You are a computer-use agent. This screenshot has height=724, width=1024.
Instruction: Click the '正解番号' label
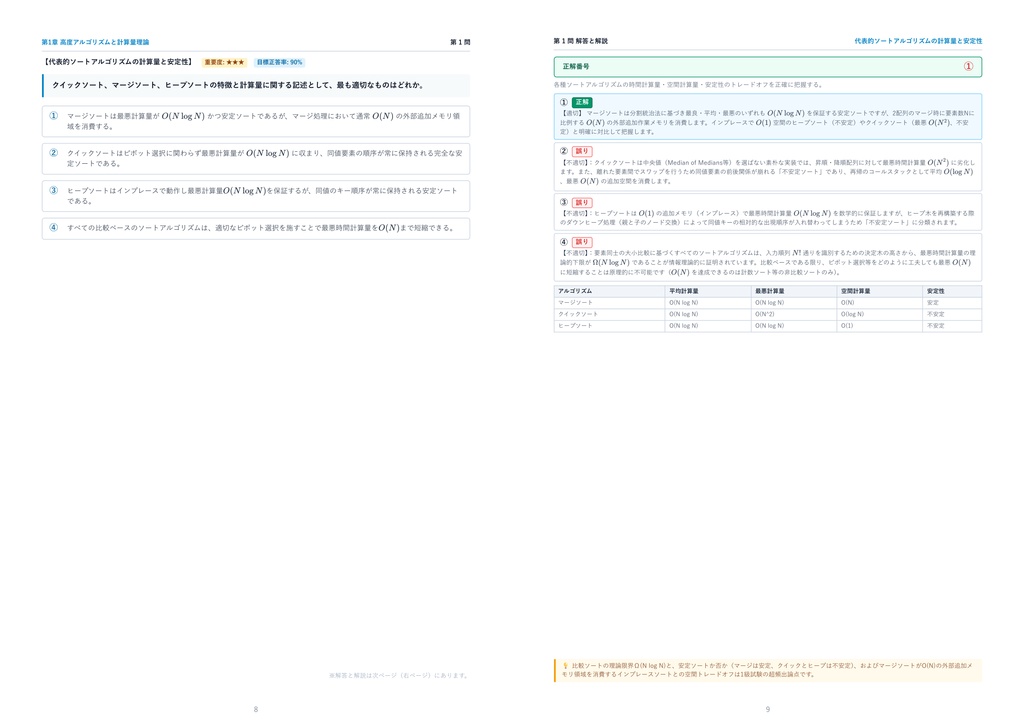pyautogui.click(x=576, y=67)
